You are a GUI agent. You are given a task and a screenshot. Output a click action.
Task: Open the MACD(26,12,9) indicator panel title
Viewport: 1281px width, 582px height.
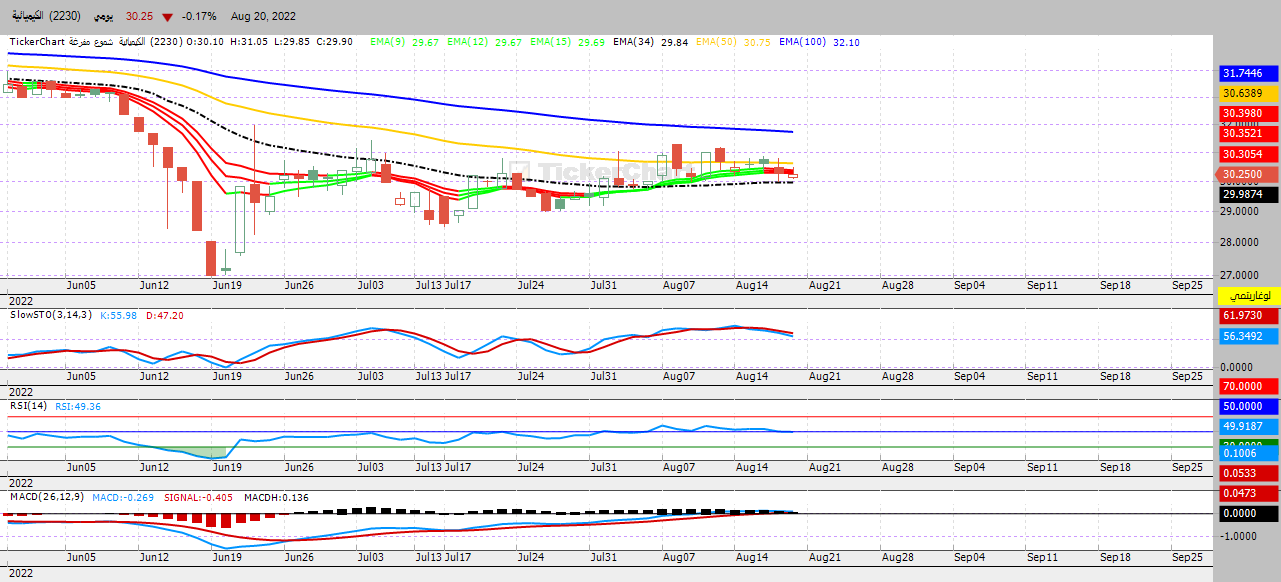pos(48,497)
